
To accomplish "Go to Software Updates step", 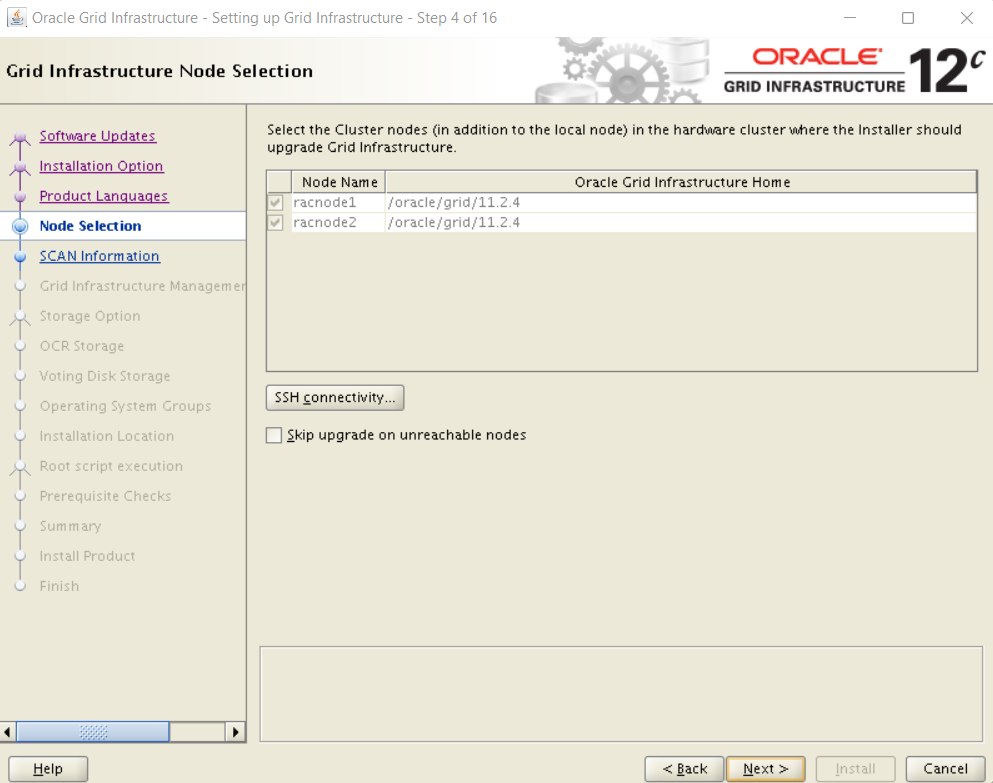I will click(x=98, y=136).
